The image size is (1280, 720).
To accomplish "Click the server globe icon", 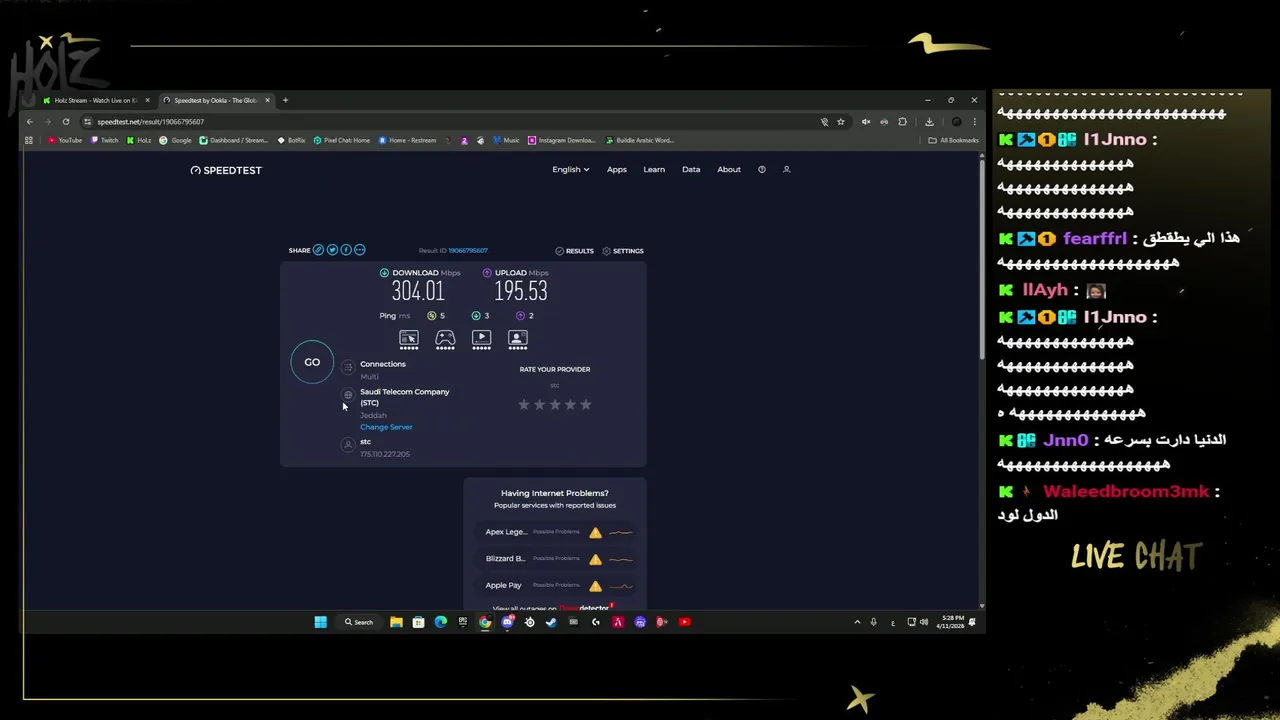I will 348,395.
